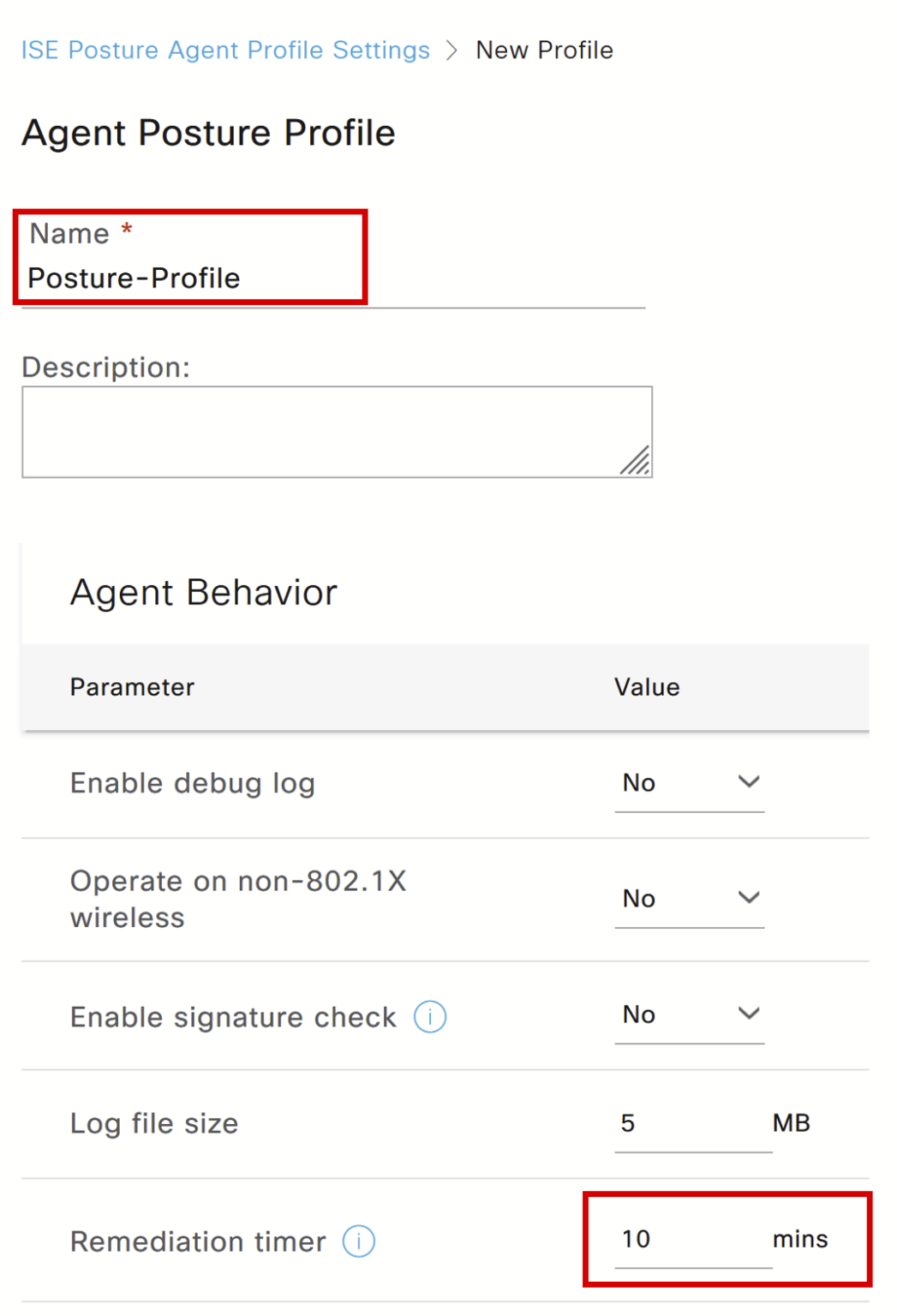
Task: Click the Agent Posture Profile page title
Action: pos(208,132)
